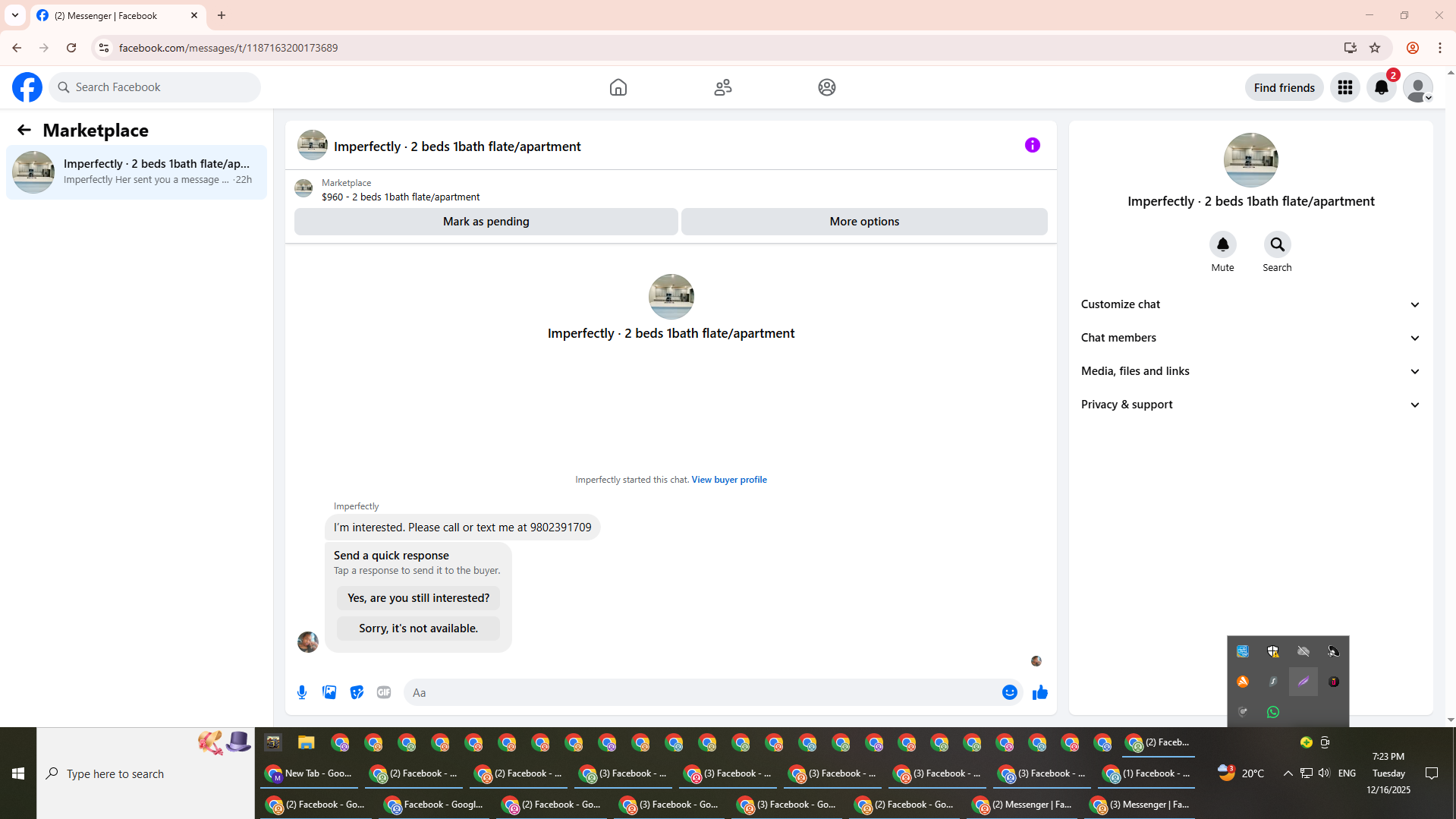Image resolution: width=1456 pixels, height=819 pixels.
Task: Open a new Chrome tab
Action: pyautogui.click(x=222, y=15)
